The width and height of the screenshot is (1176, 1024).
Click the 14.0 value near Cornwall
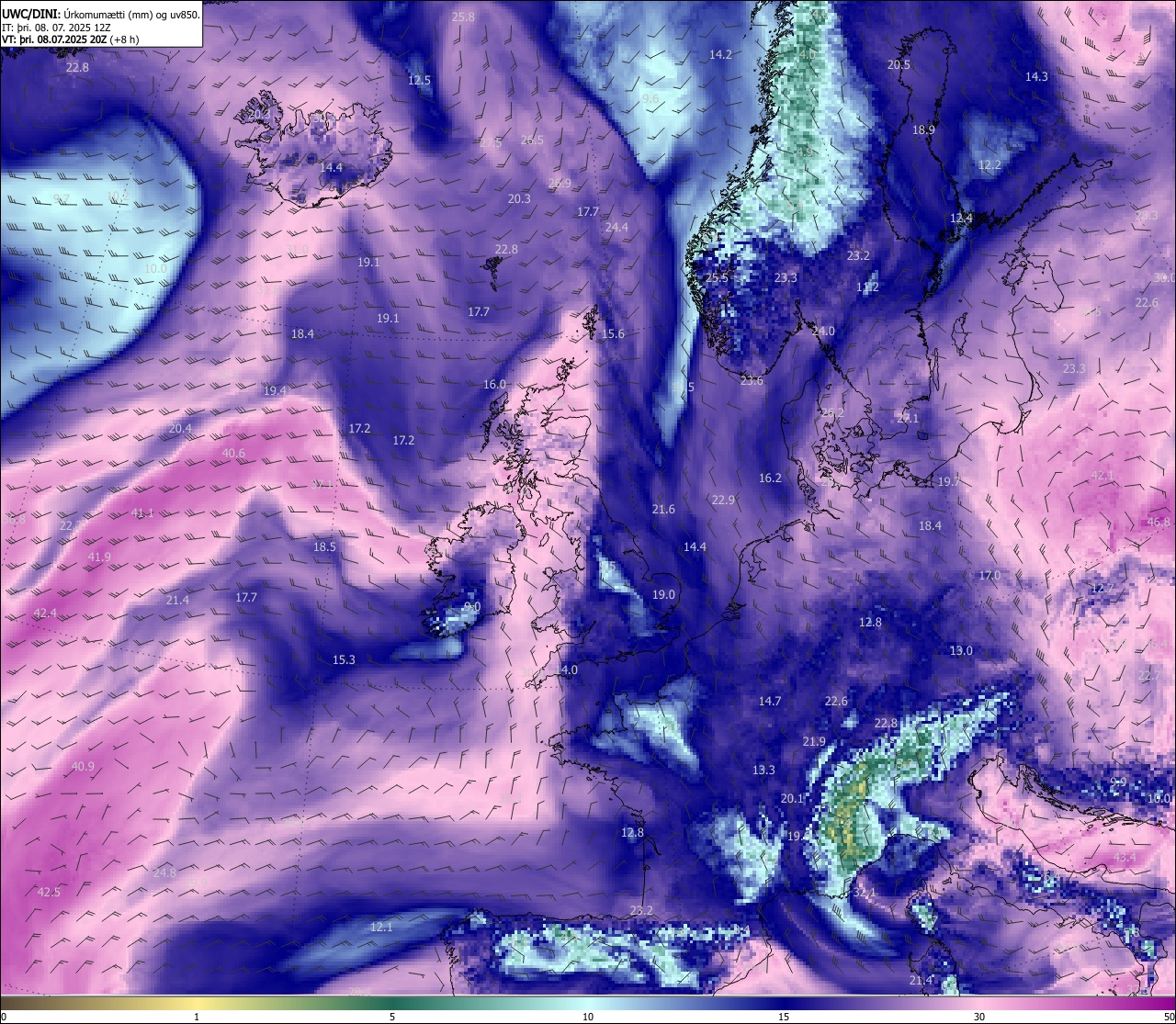[567, 670]
